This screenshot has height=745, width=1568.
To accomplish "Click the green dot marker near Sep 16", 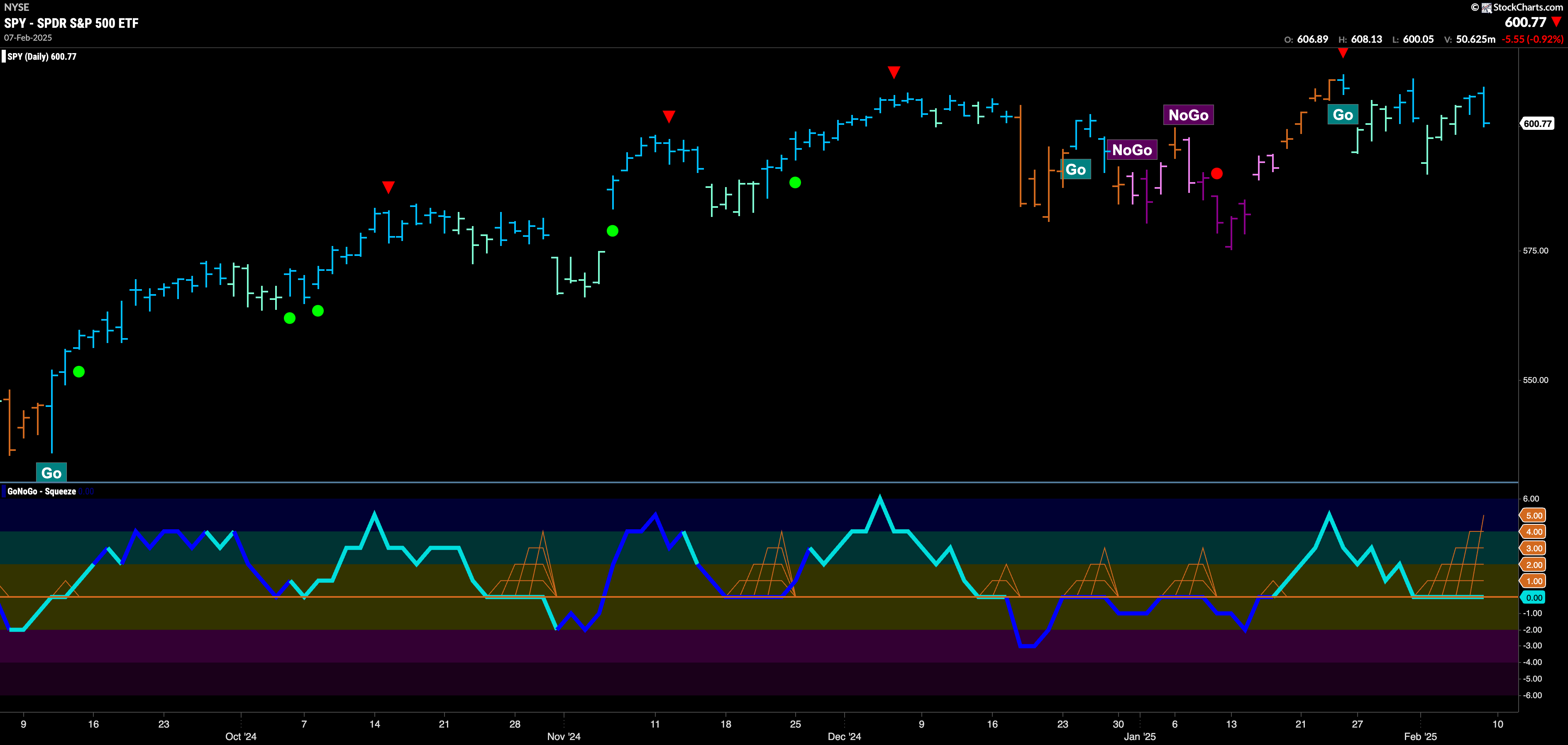I will click(x=78, y=372).
